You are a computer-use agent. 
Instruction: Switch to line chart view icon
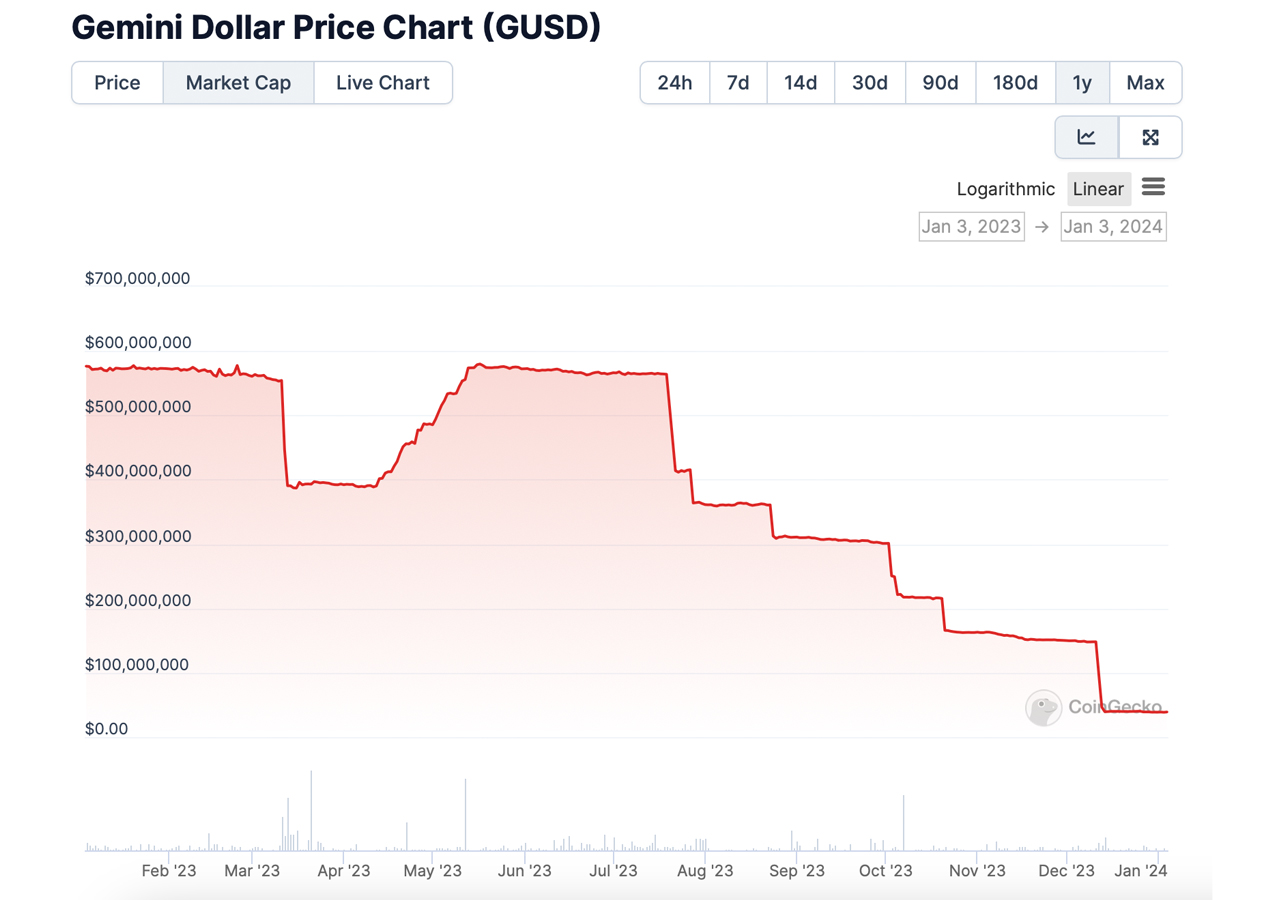1086,138
